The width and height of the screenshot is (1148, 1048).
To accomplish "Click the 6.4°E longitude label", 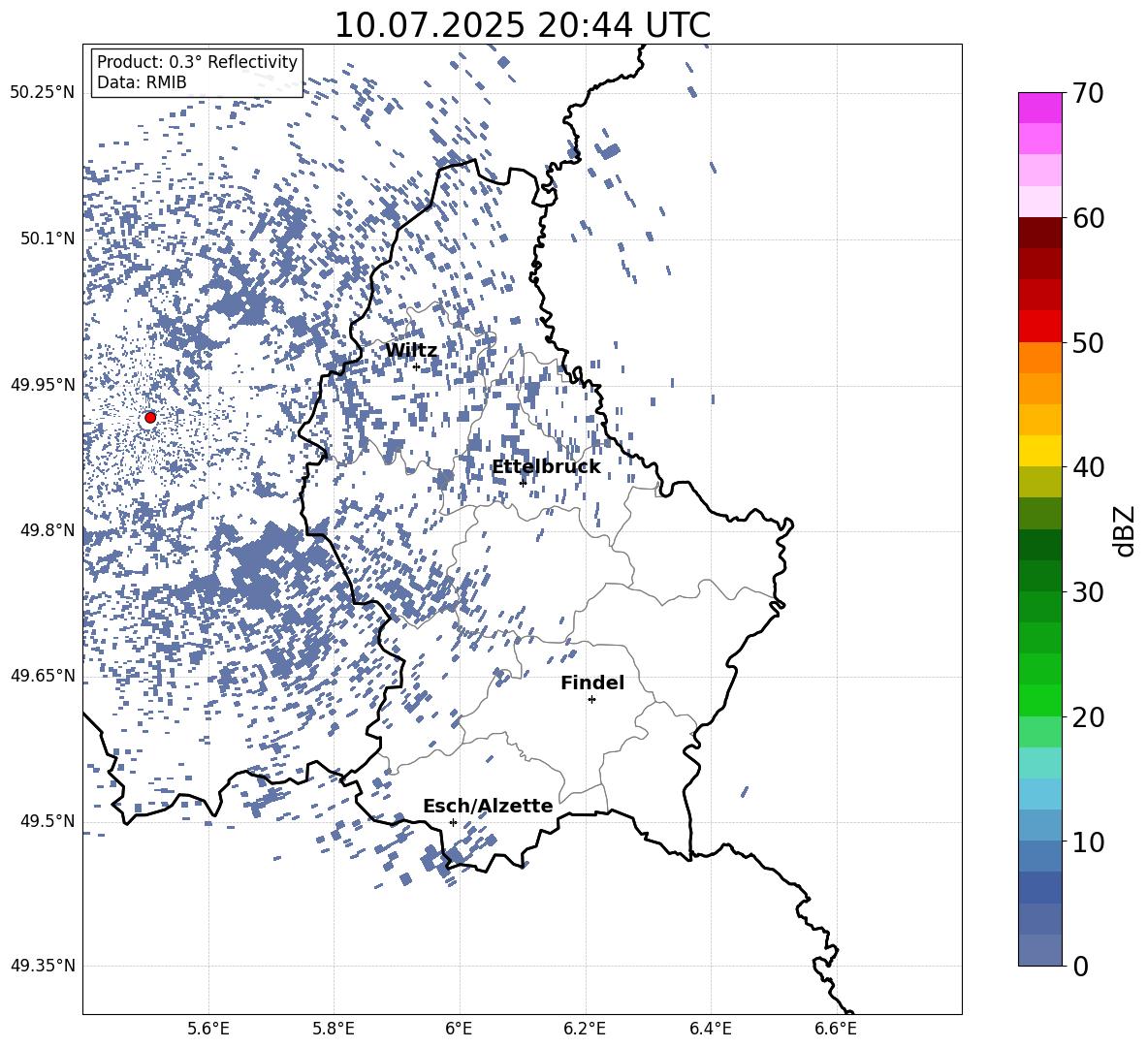I will (710, 1029).
